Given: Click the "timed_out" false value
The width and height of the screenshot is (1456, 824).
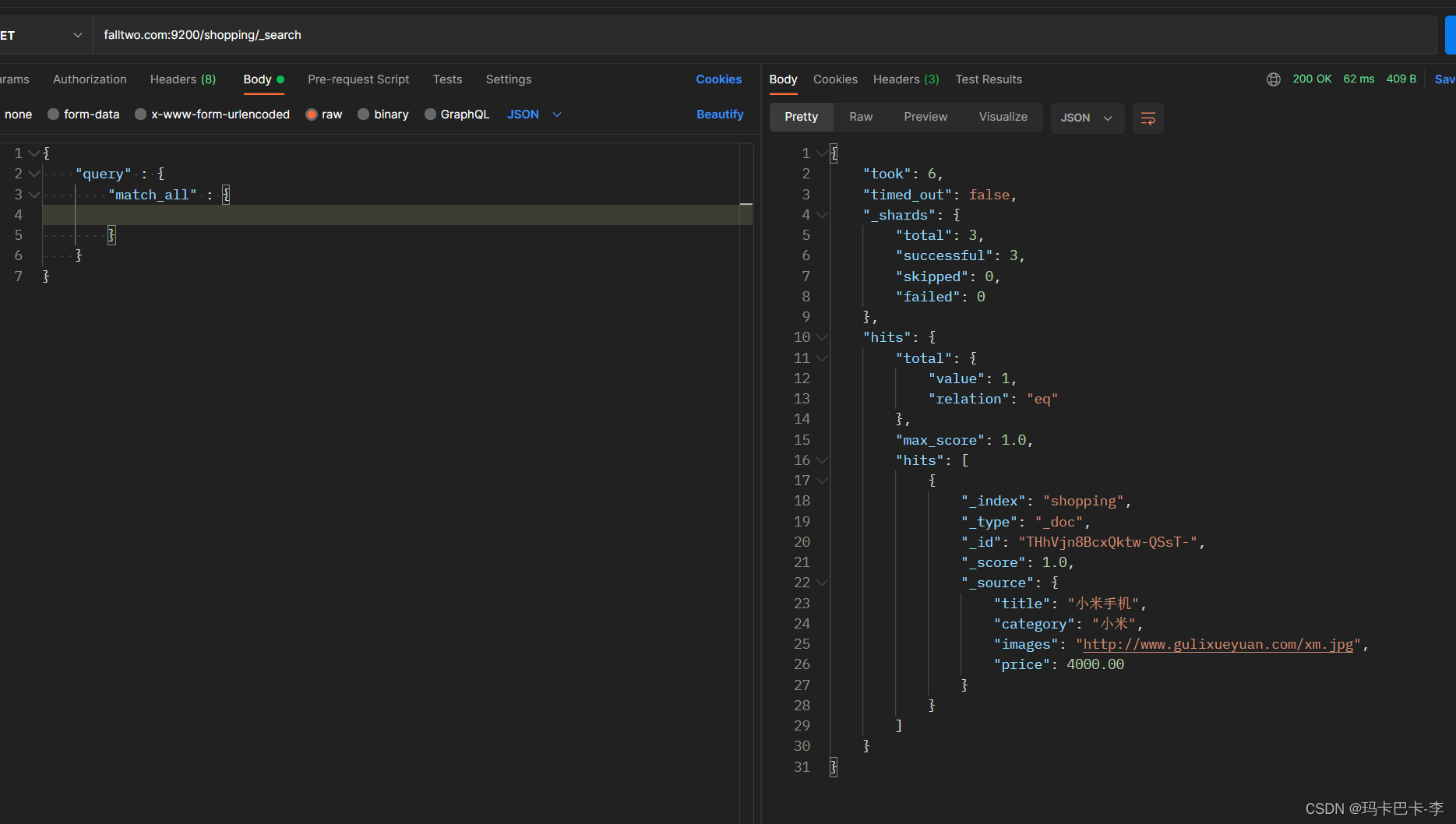Looking at the screenshot, I should (x=989, y=195).
